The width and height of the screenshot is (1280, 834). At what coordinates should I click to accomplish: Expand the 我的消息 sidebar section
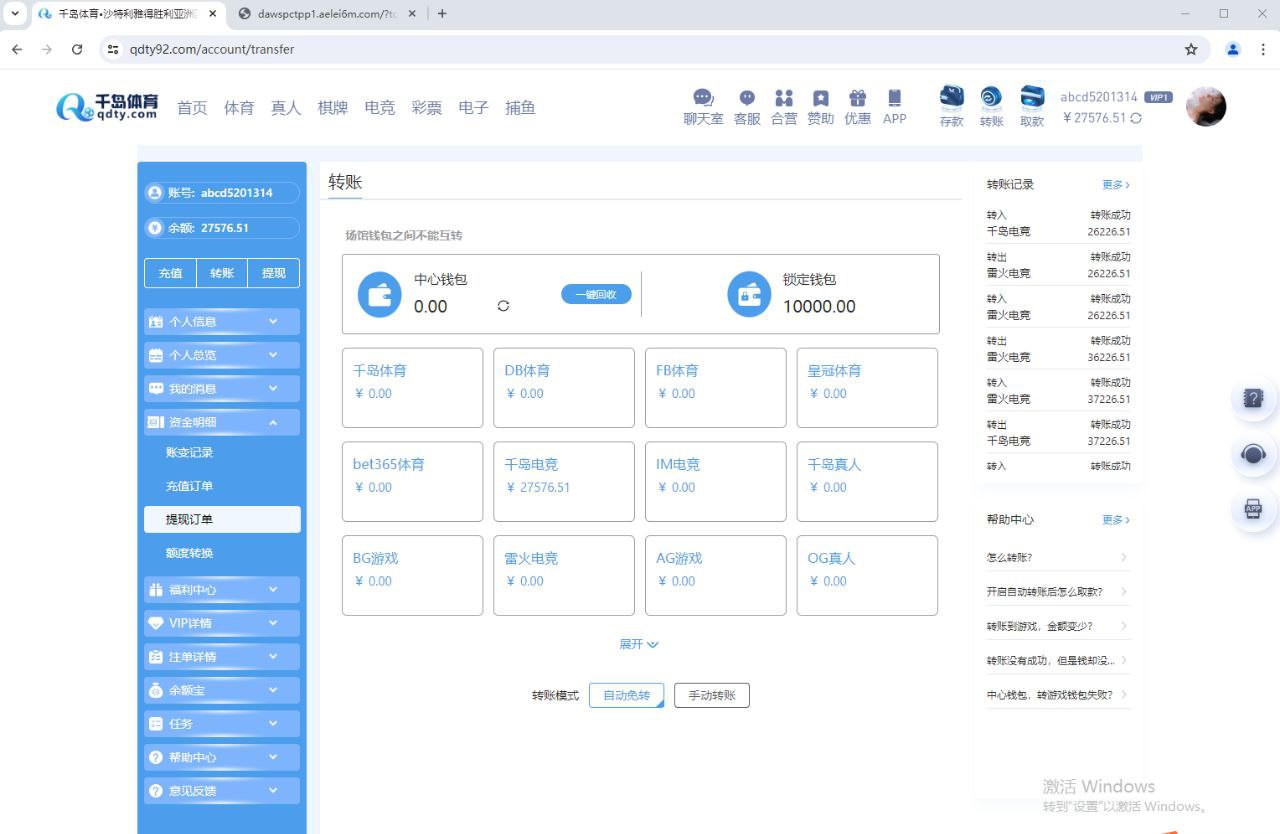[x=222, y=389]
